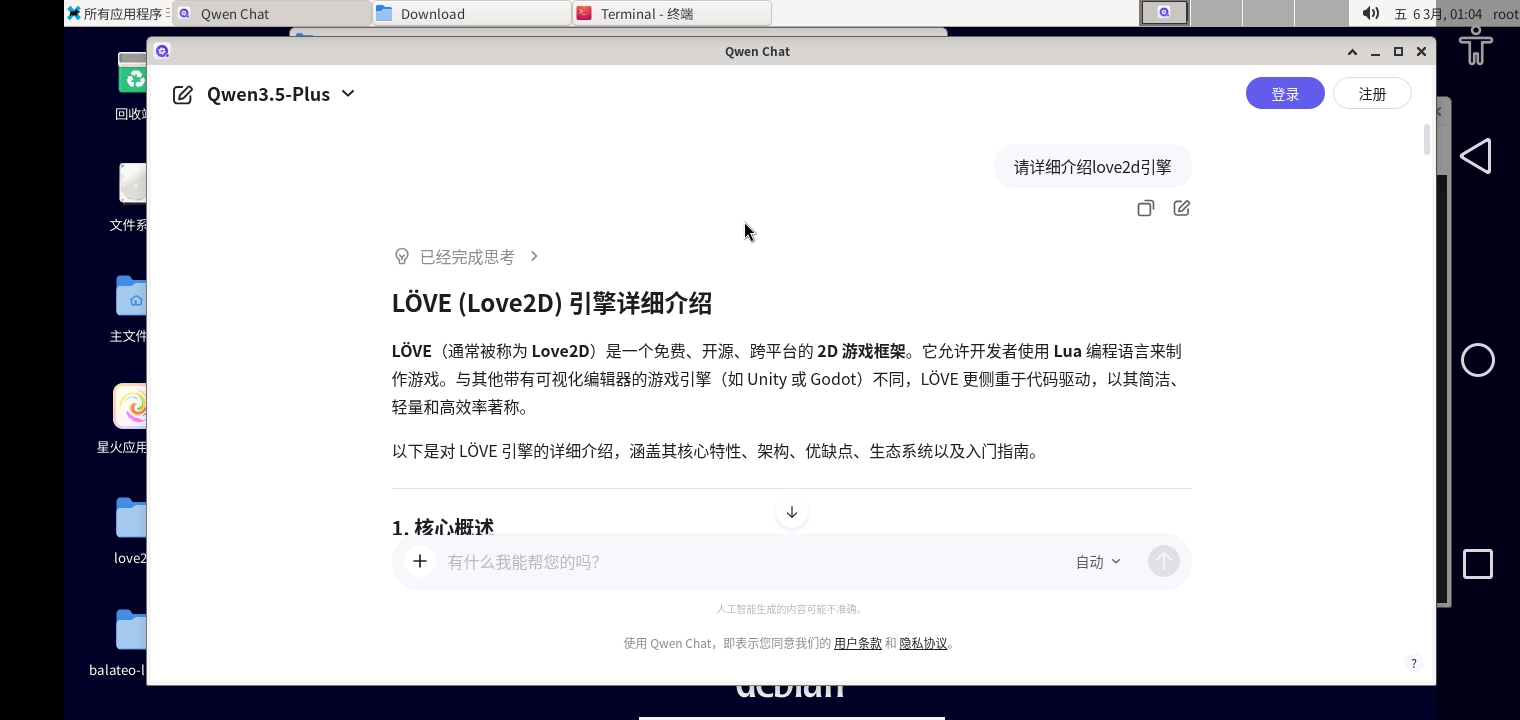Select the love2d folder on the desktop

[x=131, y=530]
